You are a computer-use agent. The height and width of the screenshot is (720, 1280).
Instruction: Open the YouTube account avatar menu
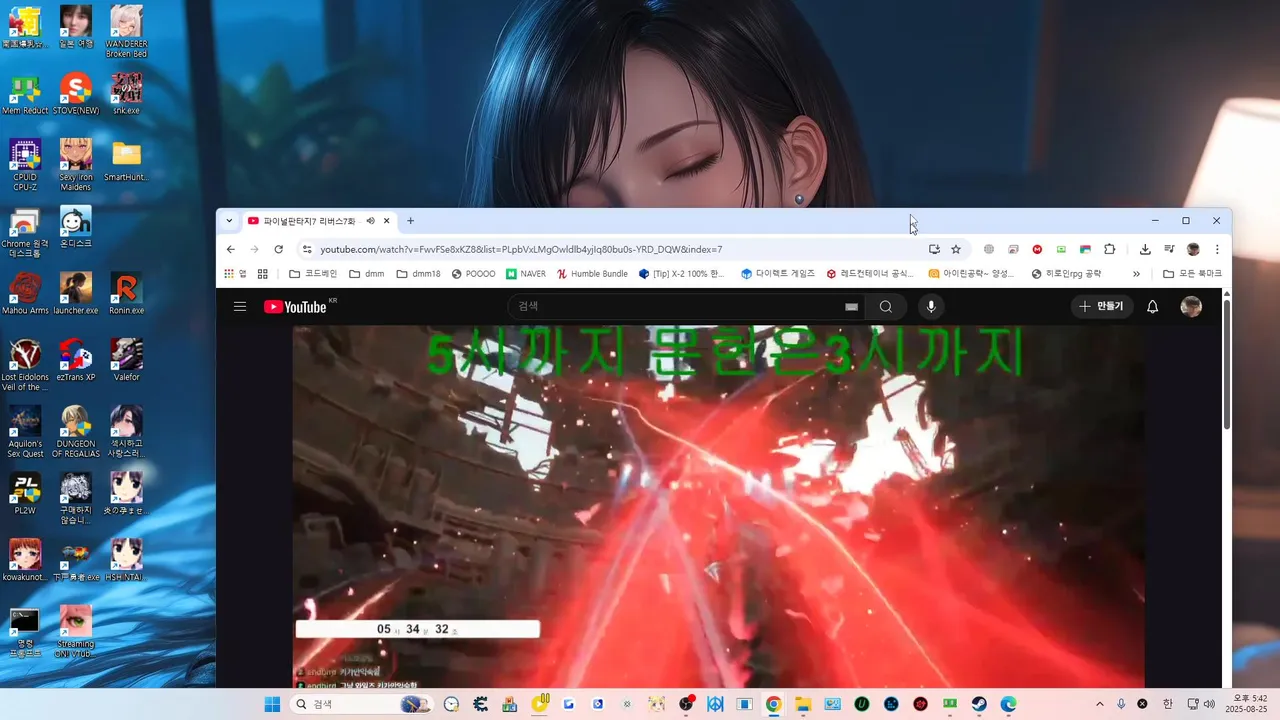1191,307
